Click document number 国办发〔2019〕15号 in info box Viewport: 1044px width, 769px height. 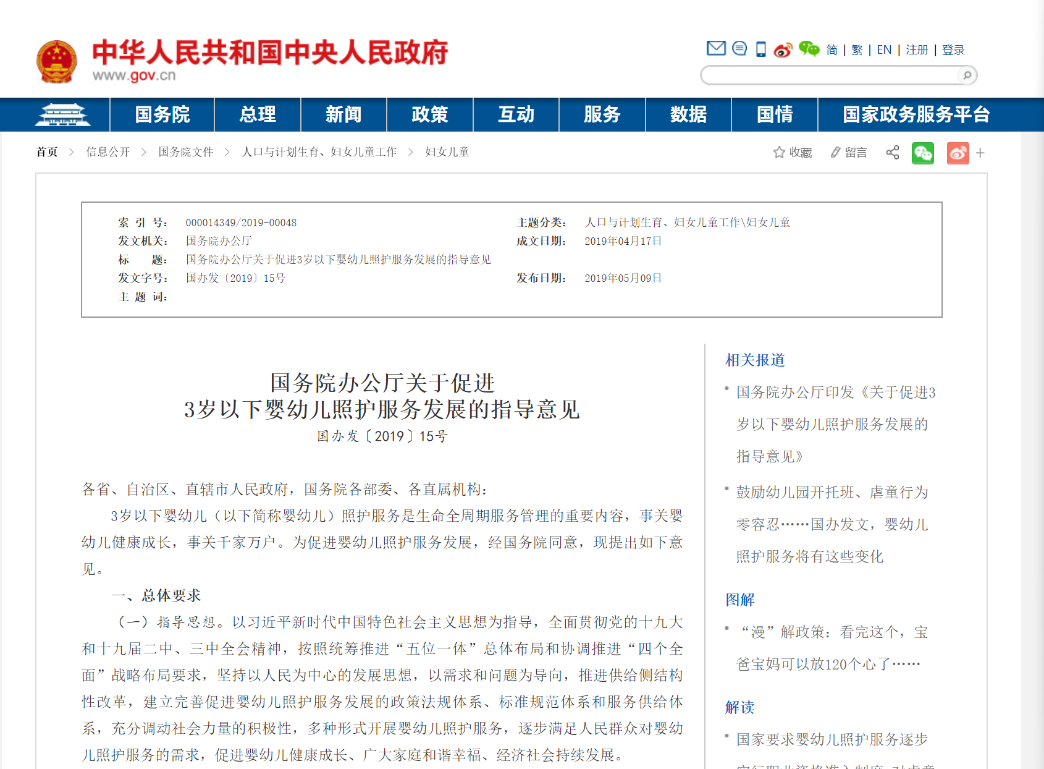235,278
